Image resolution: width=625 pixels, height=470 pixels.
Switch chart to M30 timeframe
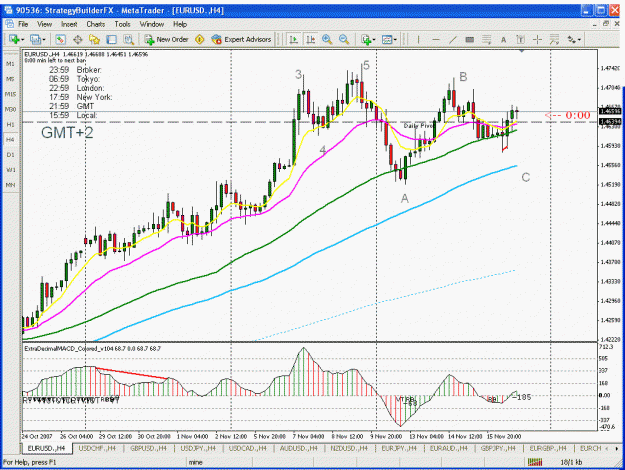tap(10, 109)
